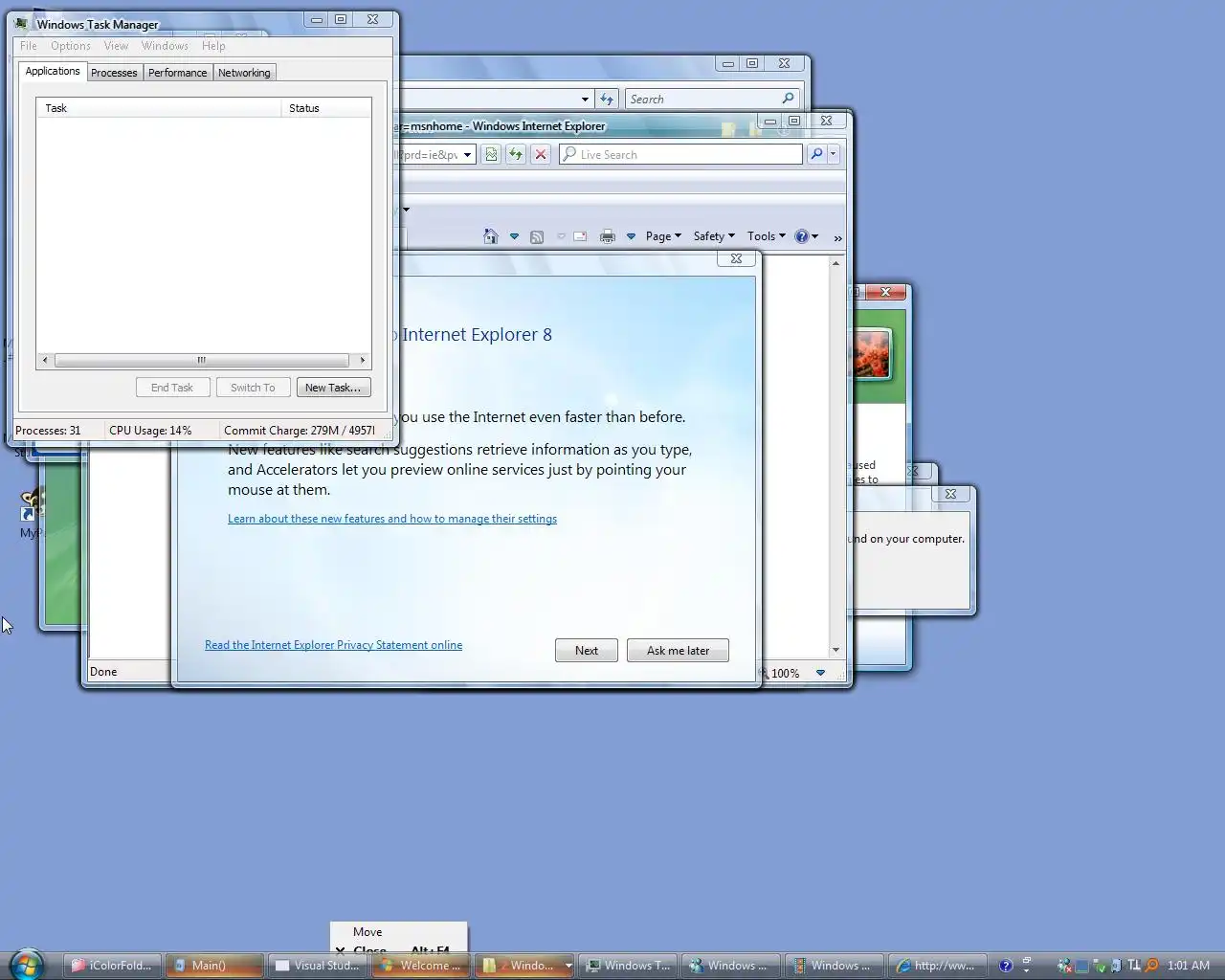Click the orange magnifier tray icon

click(x=1151, y=966)
